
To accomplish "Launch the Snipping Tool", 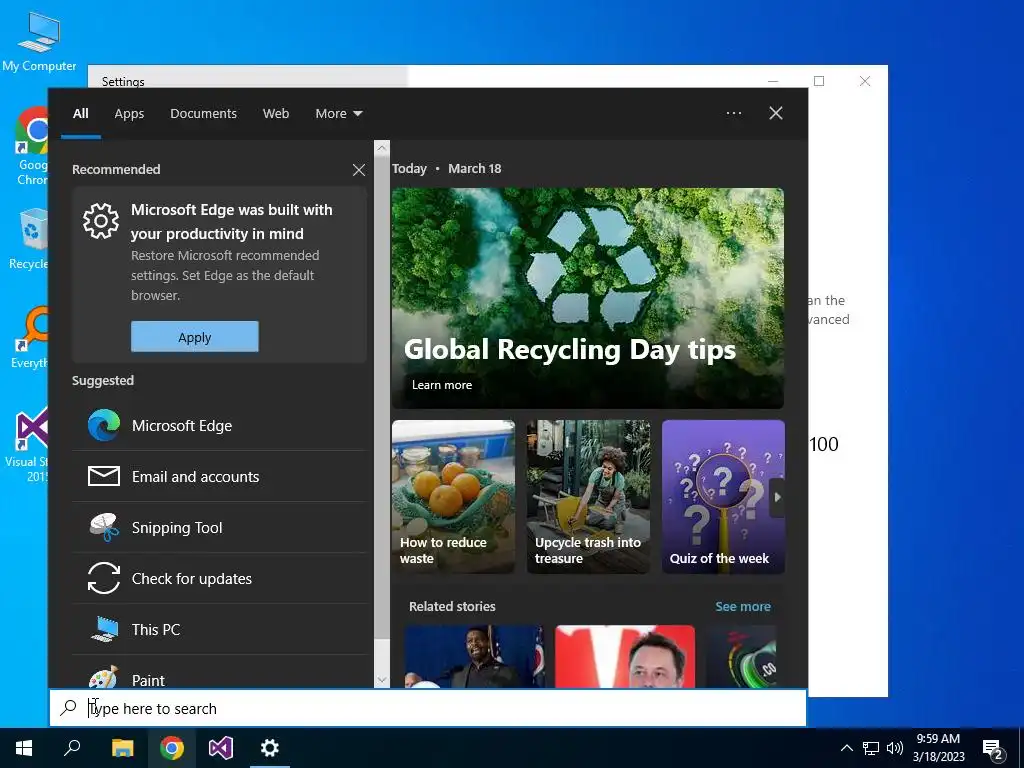I will 219,528.
